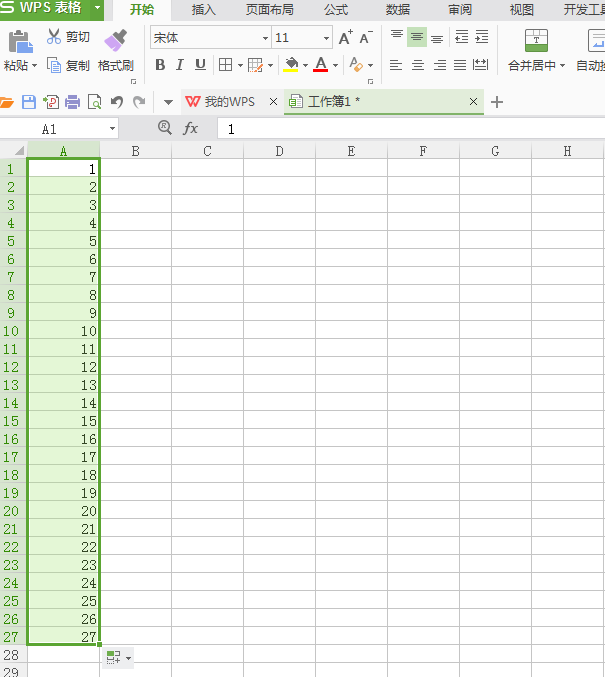Select all cells corner button

(19, 151)
